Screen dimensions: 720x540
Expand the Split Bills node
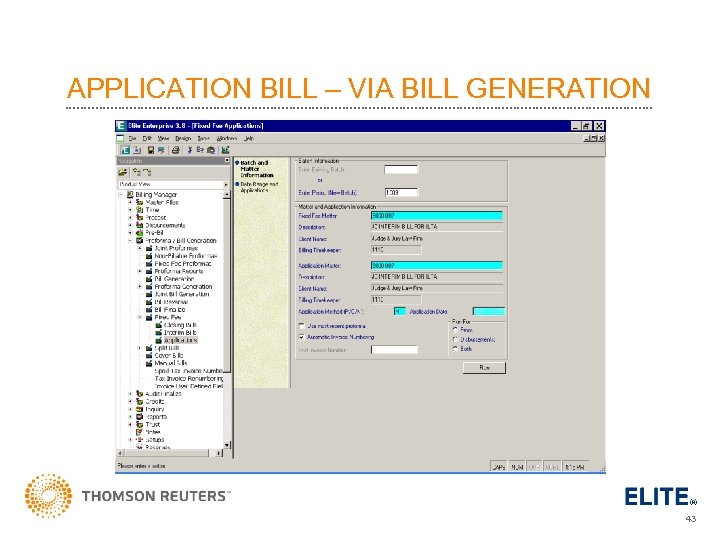coord(140,348)
